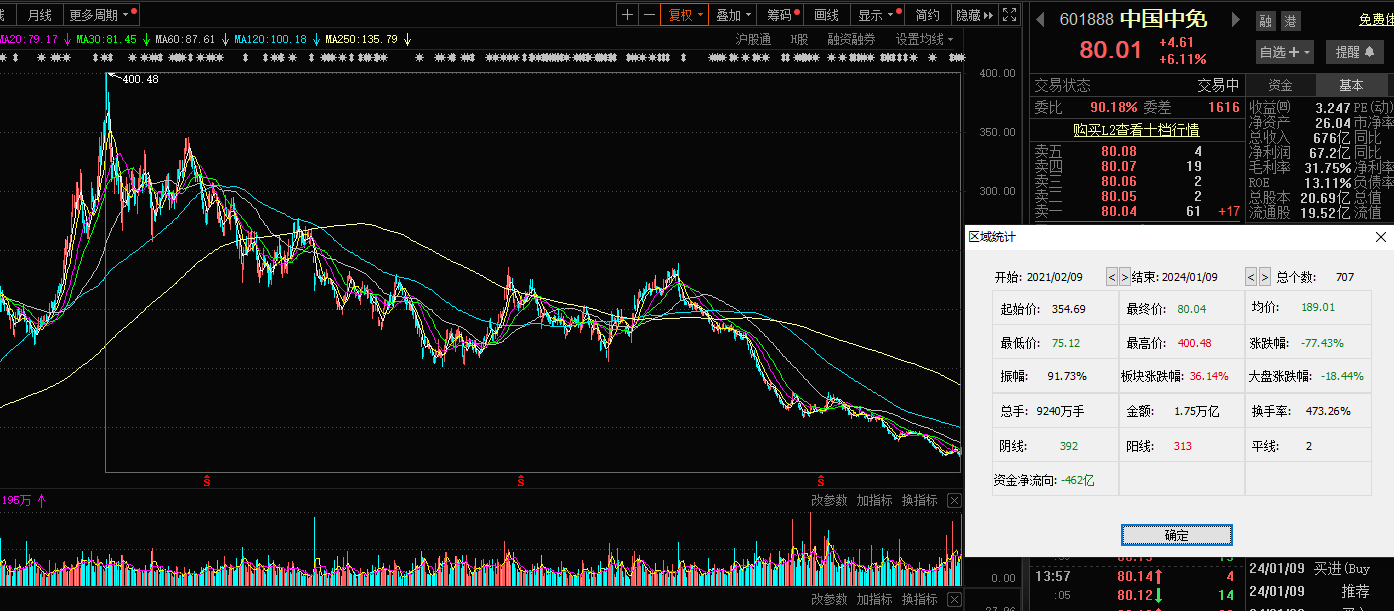This screenshot has height=611, width=1394.
Task: Open the 自选 + watchlist dropdown
Action: coord(1284,52)
